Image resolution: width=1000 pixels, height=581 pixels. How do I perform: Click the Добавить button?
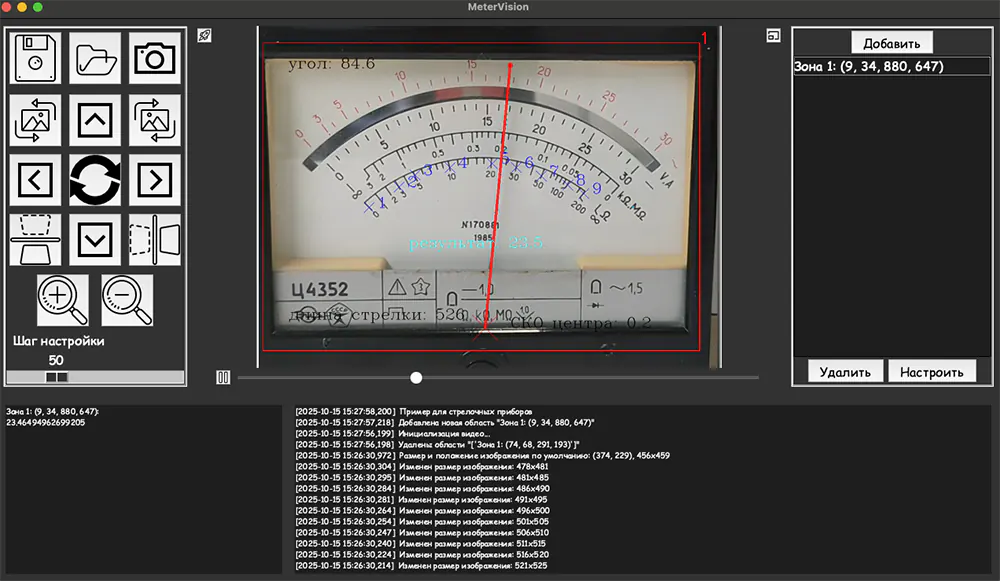(x=892, y=43)
